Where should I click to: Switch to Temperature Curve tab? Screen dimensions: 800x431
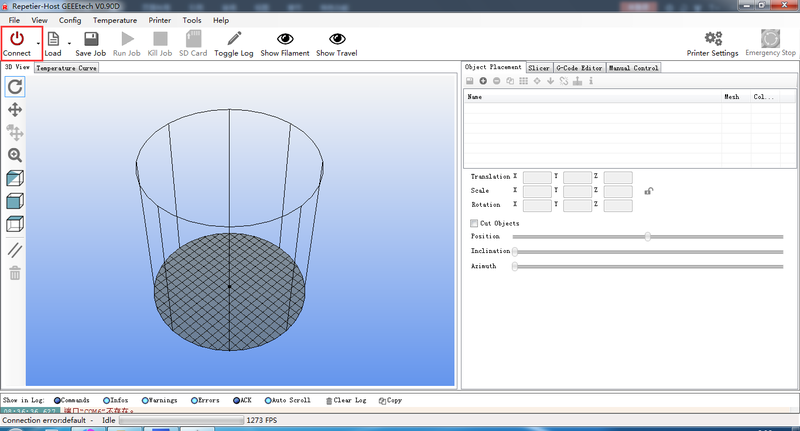pos(66,68)
